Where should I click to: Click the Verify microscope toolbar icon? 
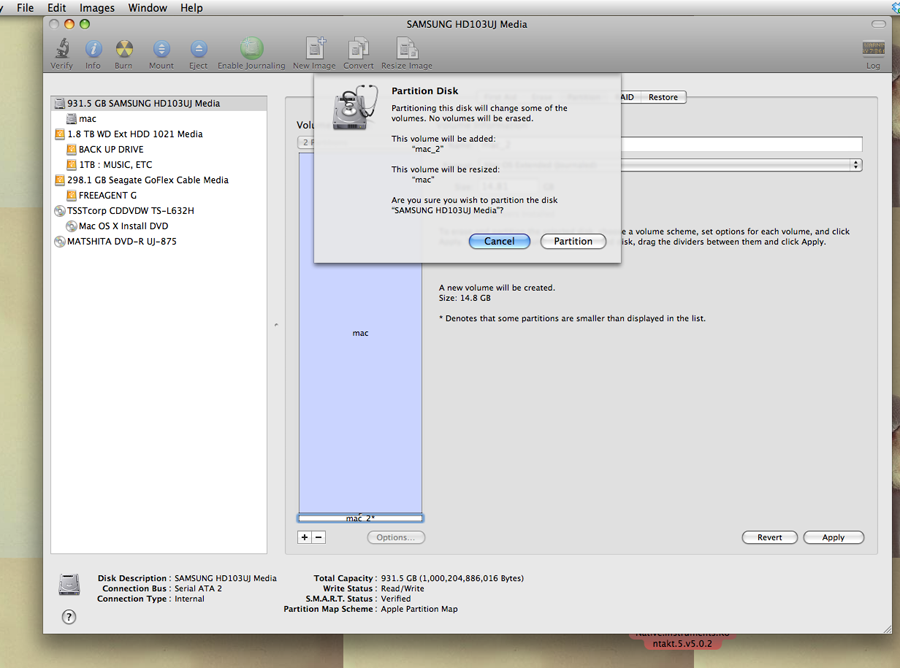tap(62, 49)
